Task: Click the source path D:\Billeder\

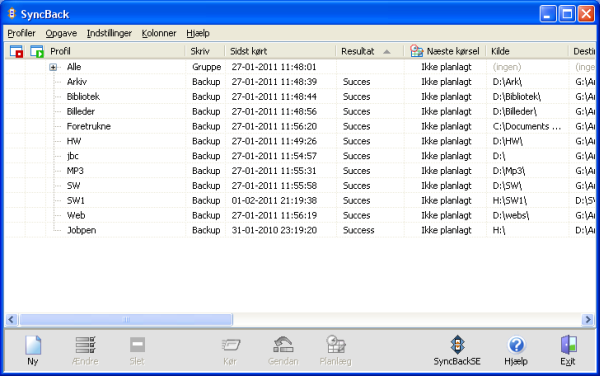Action: coord(515,112)
